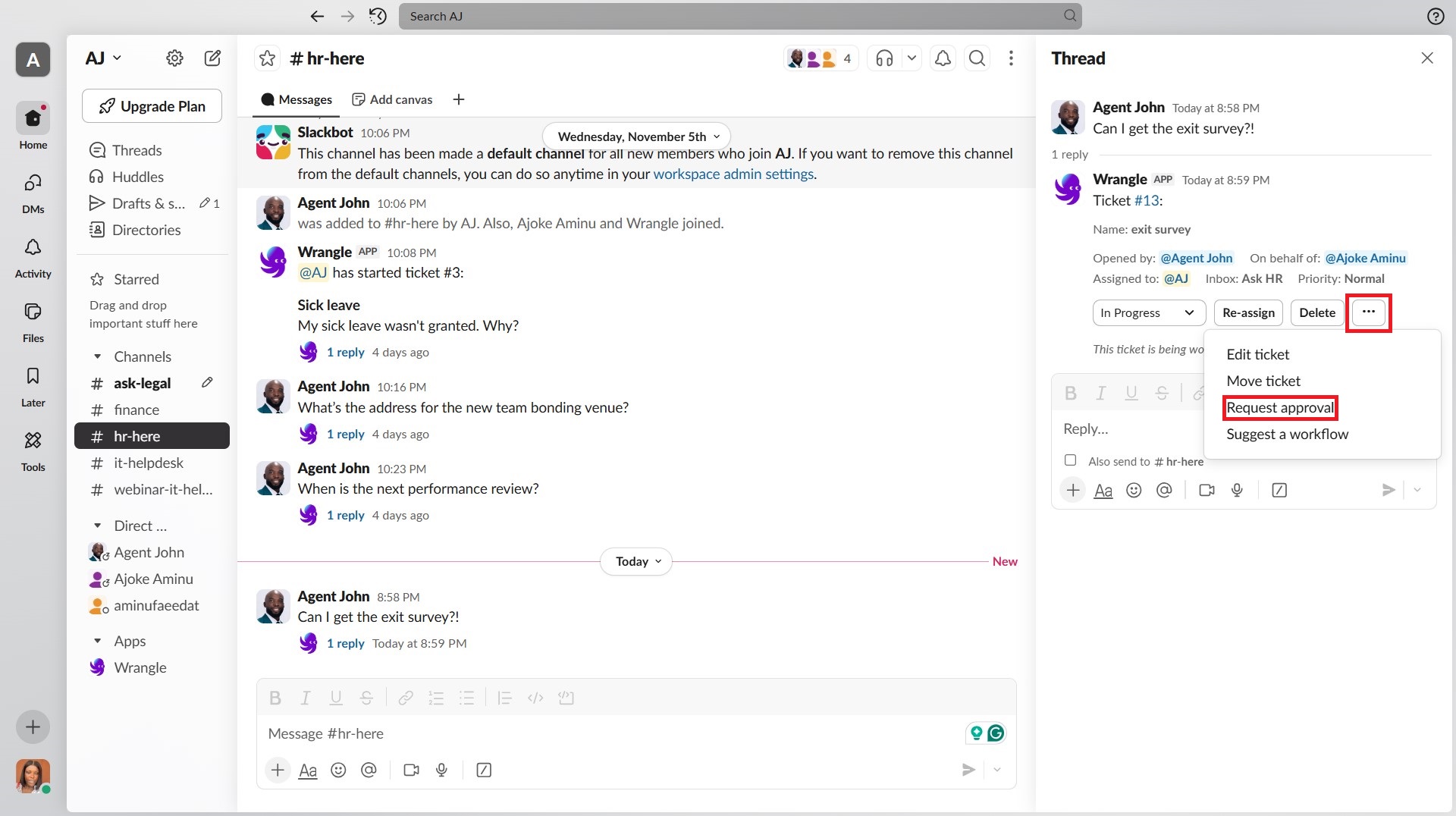The image size is (1456, 816).
Task: Click the Message #hr-here input field
Action: click(x=607, y=733)
